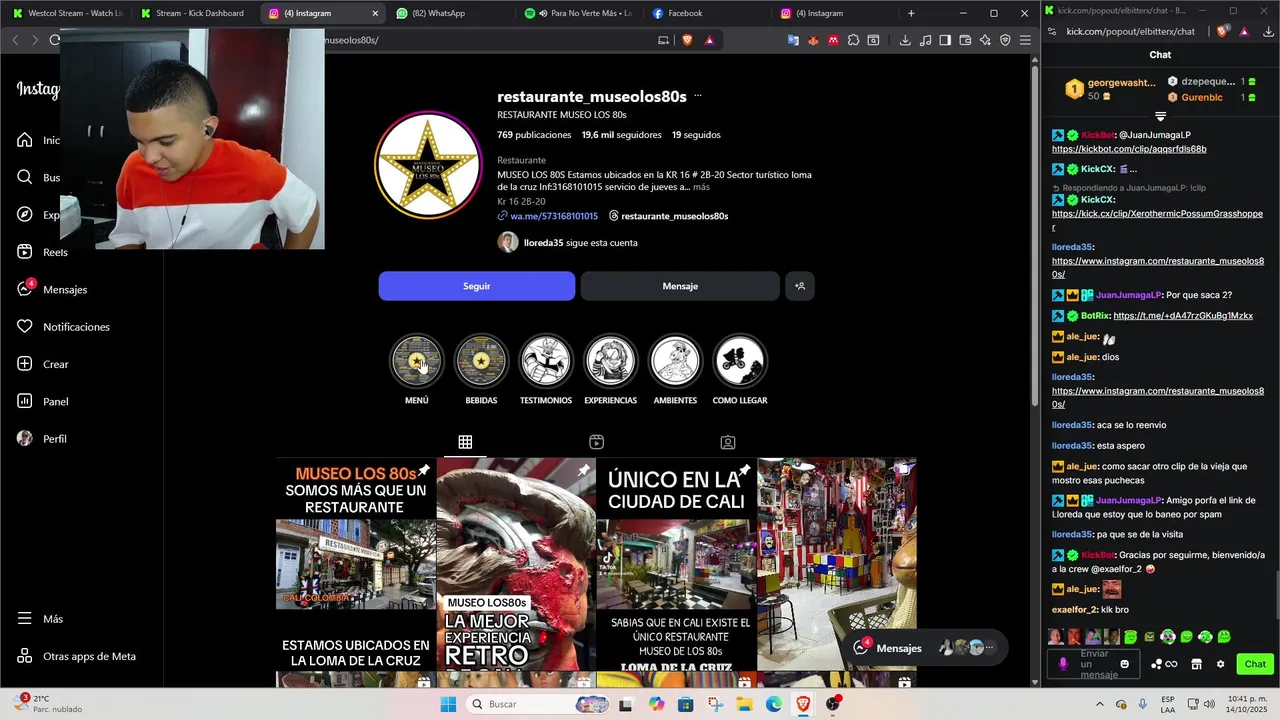1280x720 pixels.
Task: Open the COMO LLEGAR story highlight
Action: pos(740,361)
